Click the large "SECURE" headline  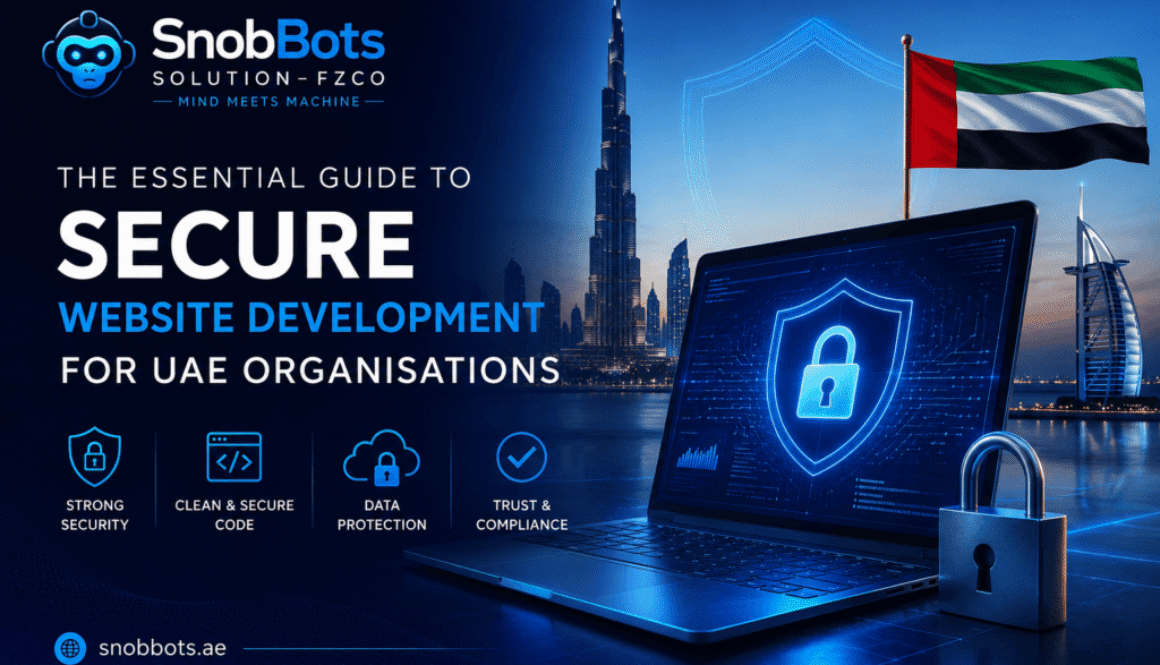(x=235, y=245)
